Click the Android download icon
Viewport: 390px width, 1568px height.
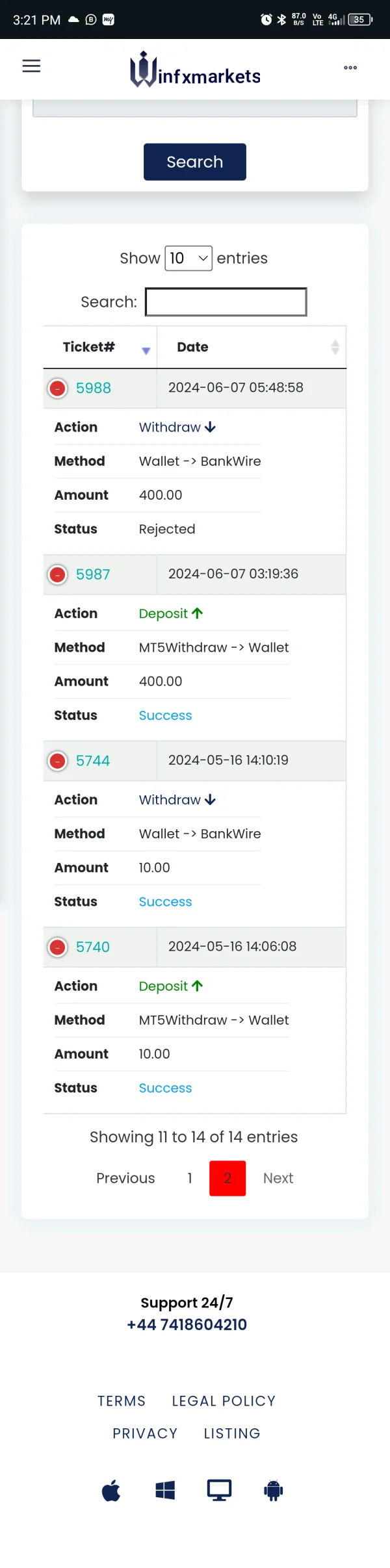click(x=274, y=1490)
